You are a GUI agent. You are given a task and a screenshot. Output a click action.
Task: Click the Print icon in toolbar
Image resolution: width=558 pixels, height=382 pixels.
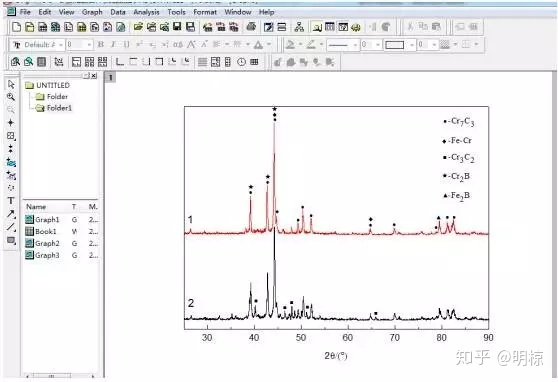pyautogui.click(x=251, y=27)
